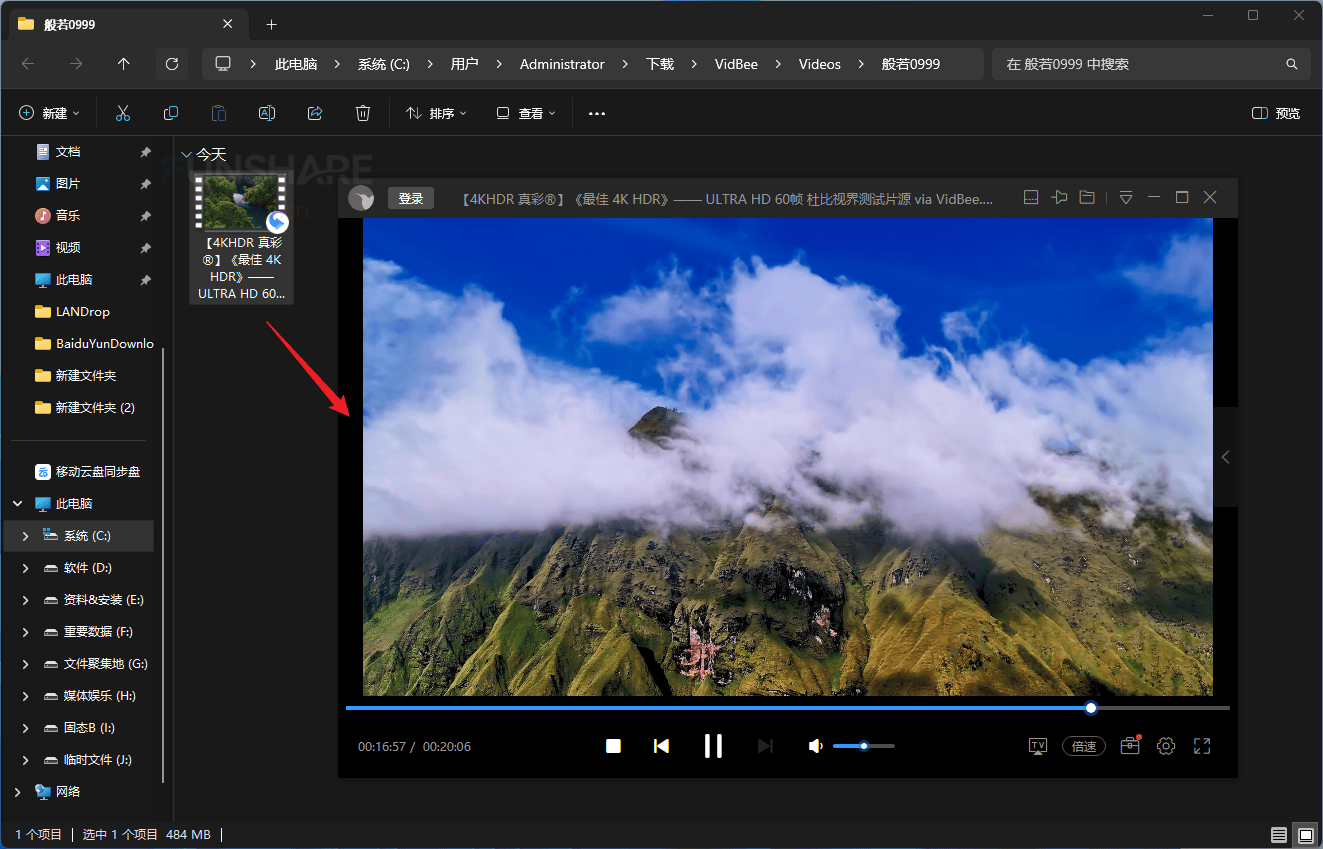Open player settings gear
Viewport: 1323px width, 849px height.
(x=1166, y=746)
